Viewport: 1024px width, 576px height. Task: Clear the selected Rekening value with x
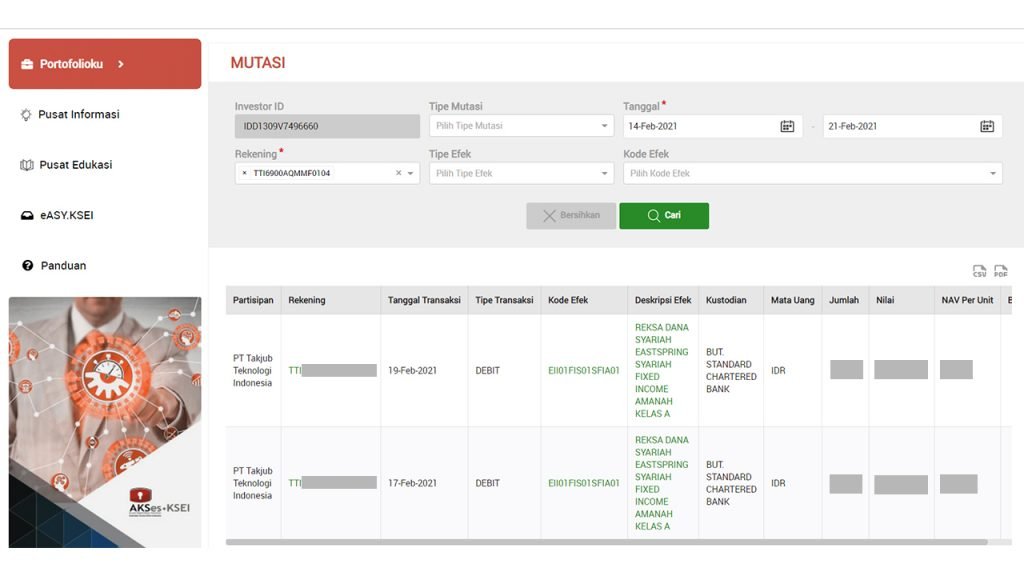398,173
